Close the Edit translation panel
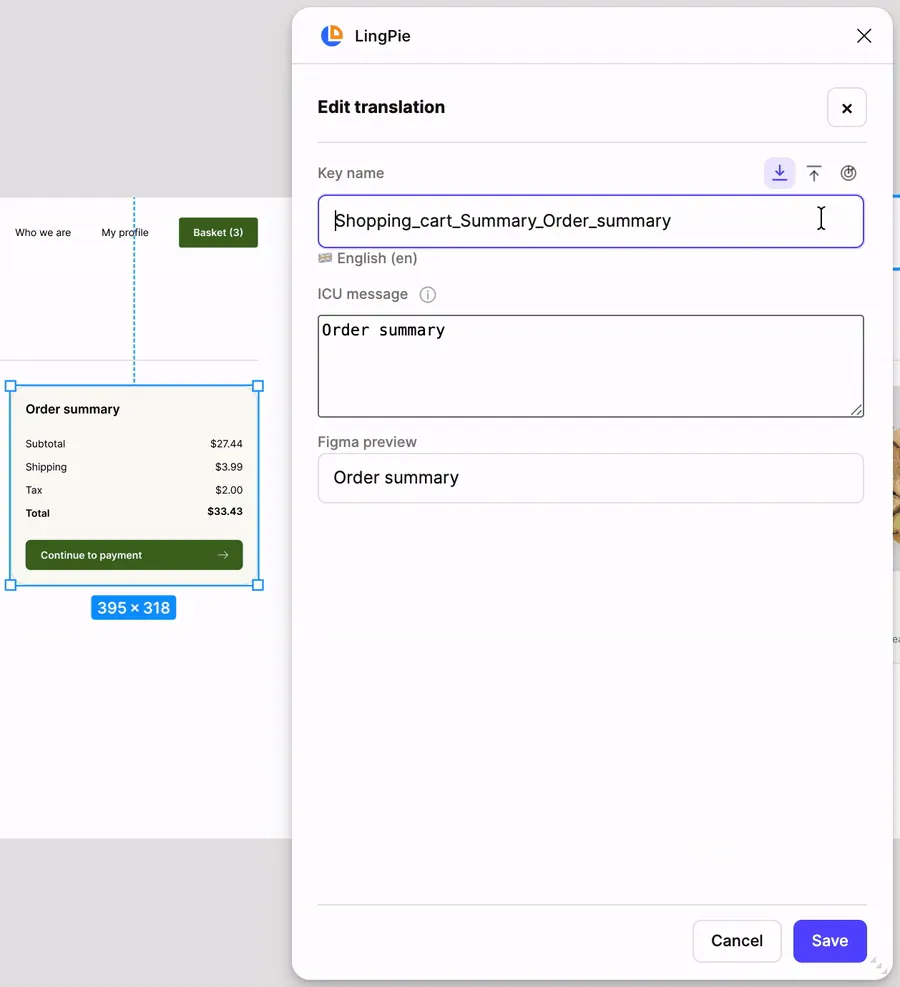Screen dimensions: 900x987 point(847,108)
